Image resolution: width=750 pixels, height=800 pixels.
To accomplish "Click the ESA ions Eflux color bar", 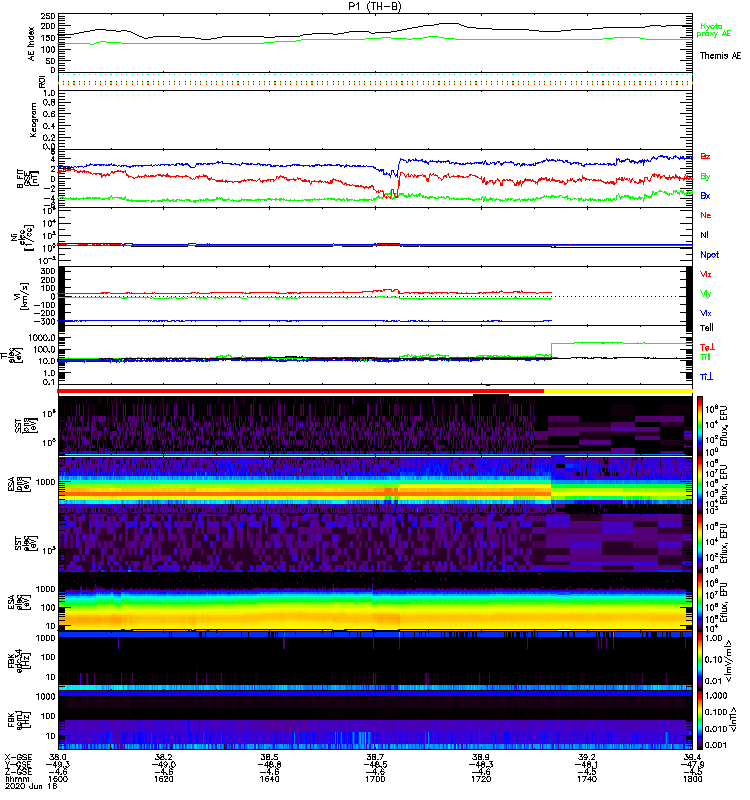I will click(x=700, y=484).
